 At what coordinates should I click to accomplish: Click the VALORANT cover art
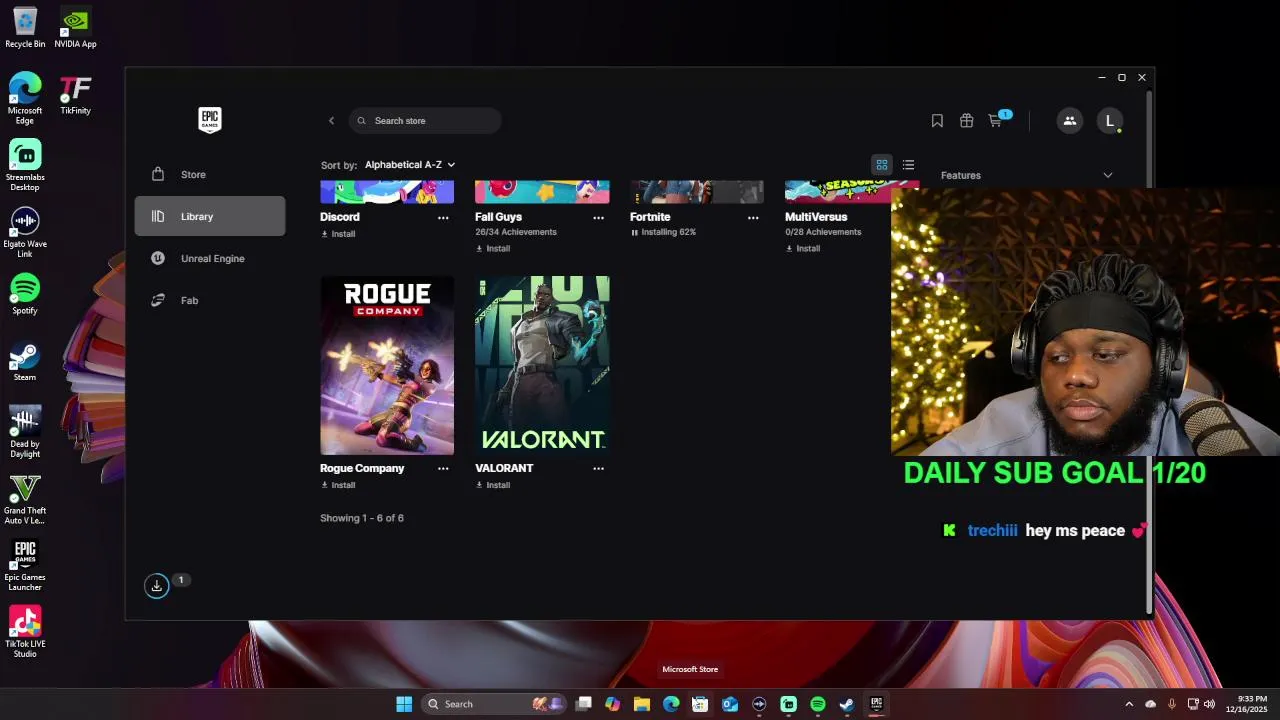click(542, 365)
